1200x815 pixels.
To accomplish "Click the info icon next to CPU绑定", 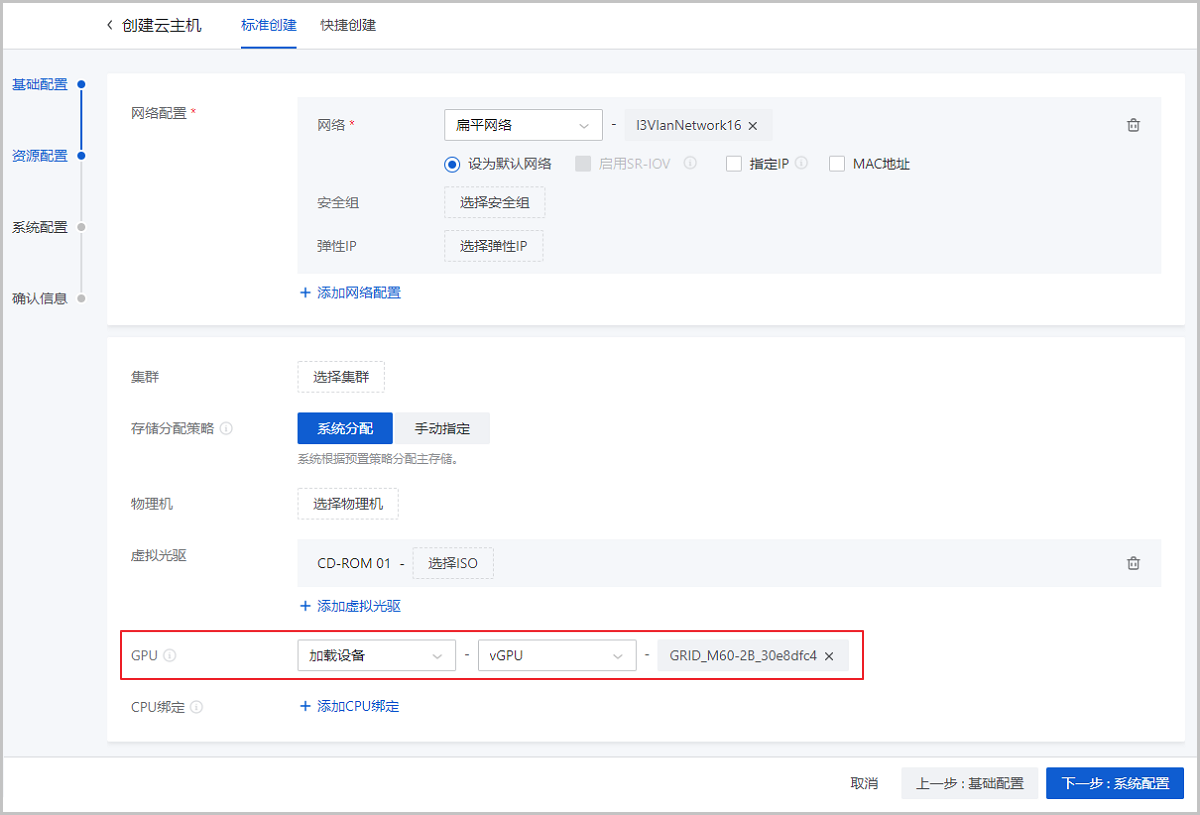I will tap(197, 706).
